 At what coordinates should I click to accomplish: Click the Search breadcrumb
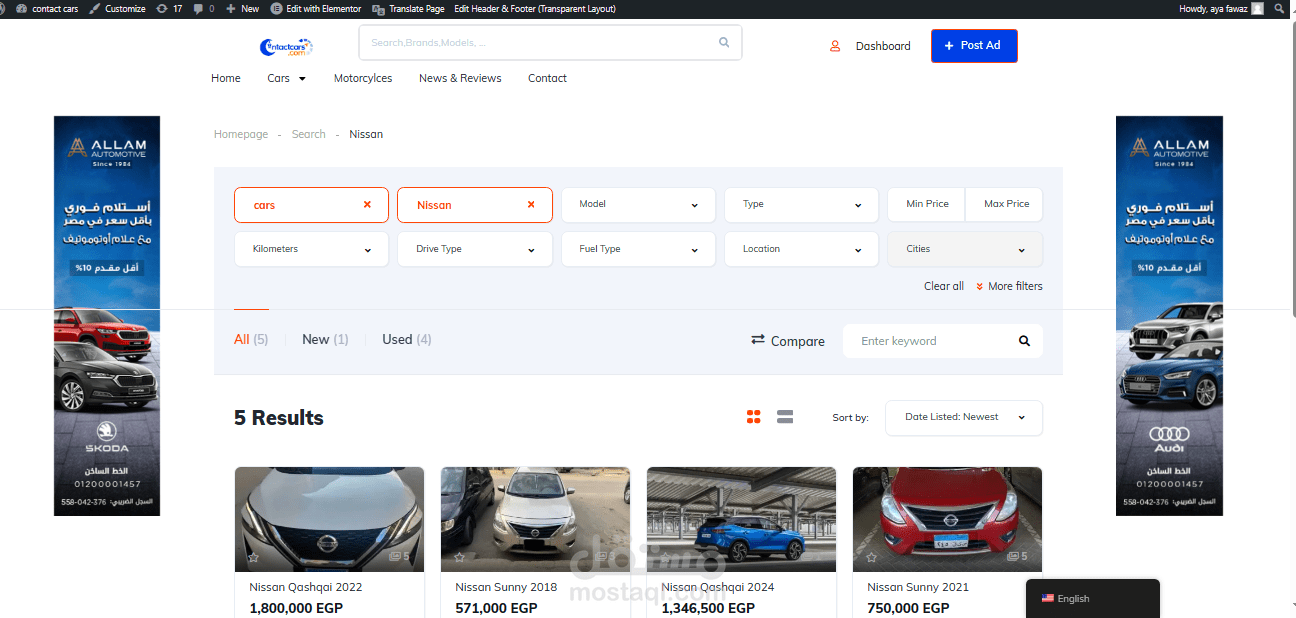(309, 134)
